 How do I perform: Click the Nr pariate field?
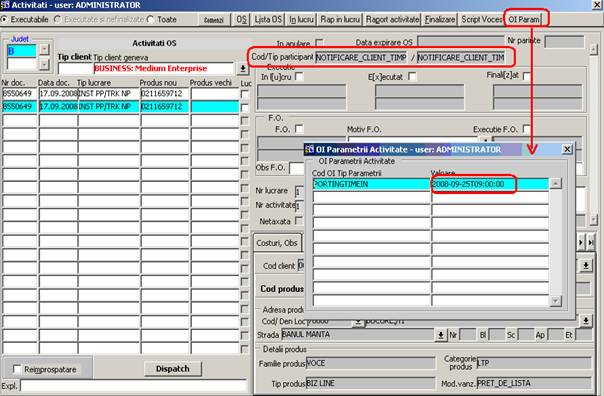click(x=564, y=42)
